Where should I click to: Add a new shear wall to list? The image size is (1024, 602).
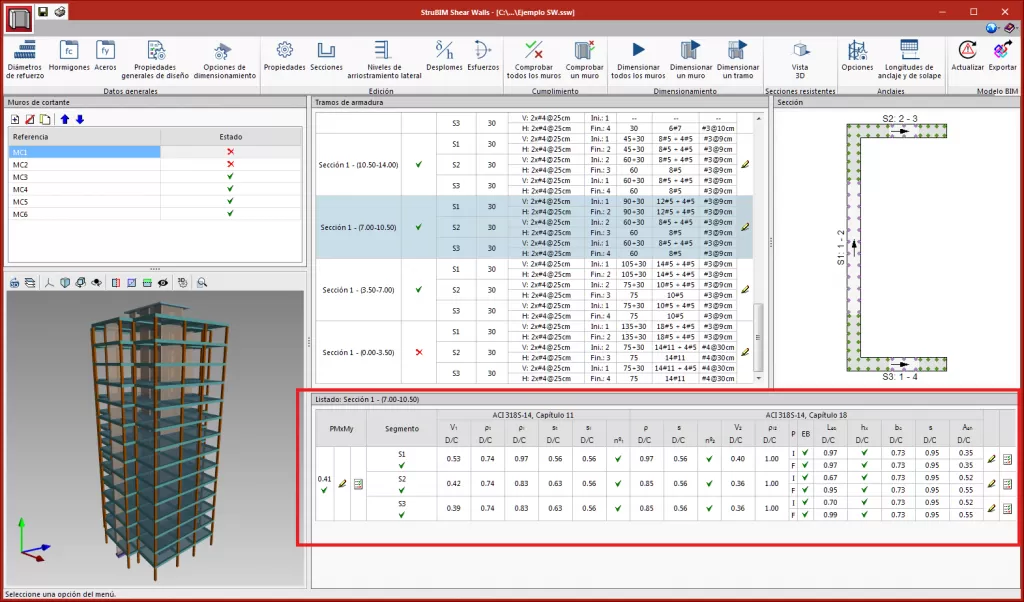point(15,119)
